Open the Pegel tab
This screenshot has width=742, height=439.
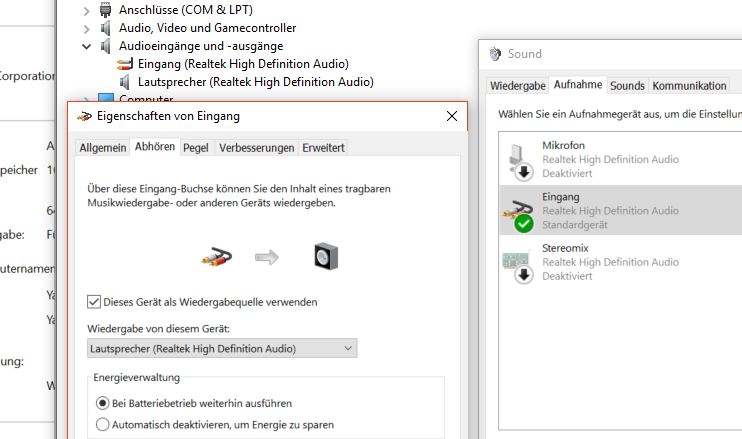196,148
